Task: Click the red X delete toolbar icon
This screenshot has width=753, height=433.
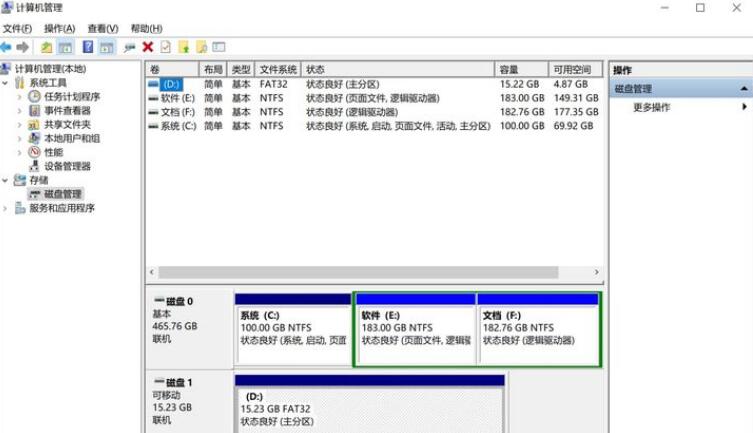Action: (148, 47)
